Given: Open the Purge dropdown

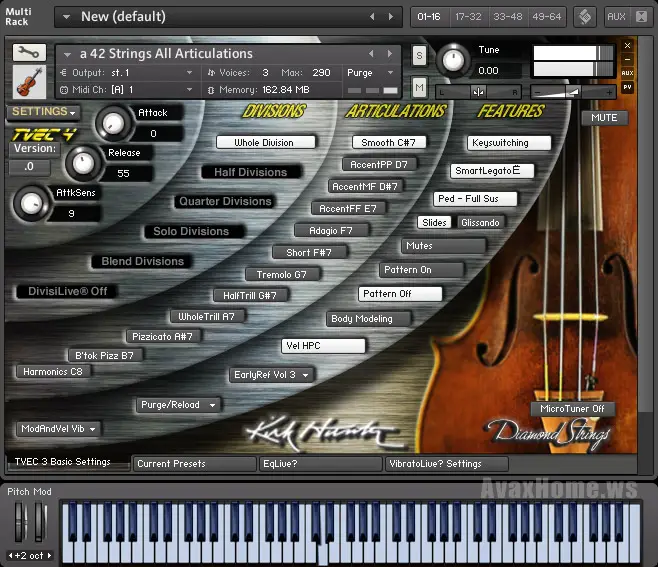Looking at the screenshot, I should (x=370, y=73).
